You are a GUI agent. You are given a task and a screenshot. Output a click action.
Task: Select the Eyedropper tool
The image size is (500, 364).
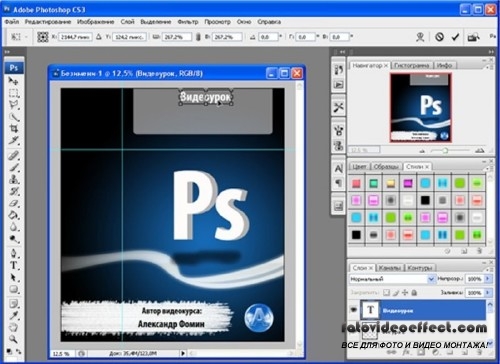(x=13, y=315)
